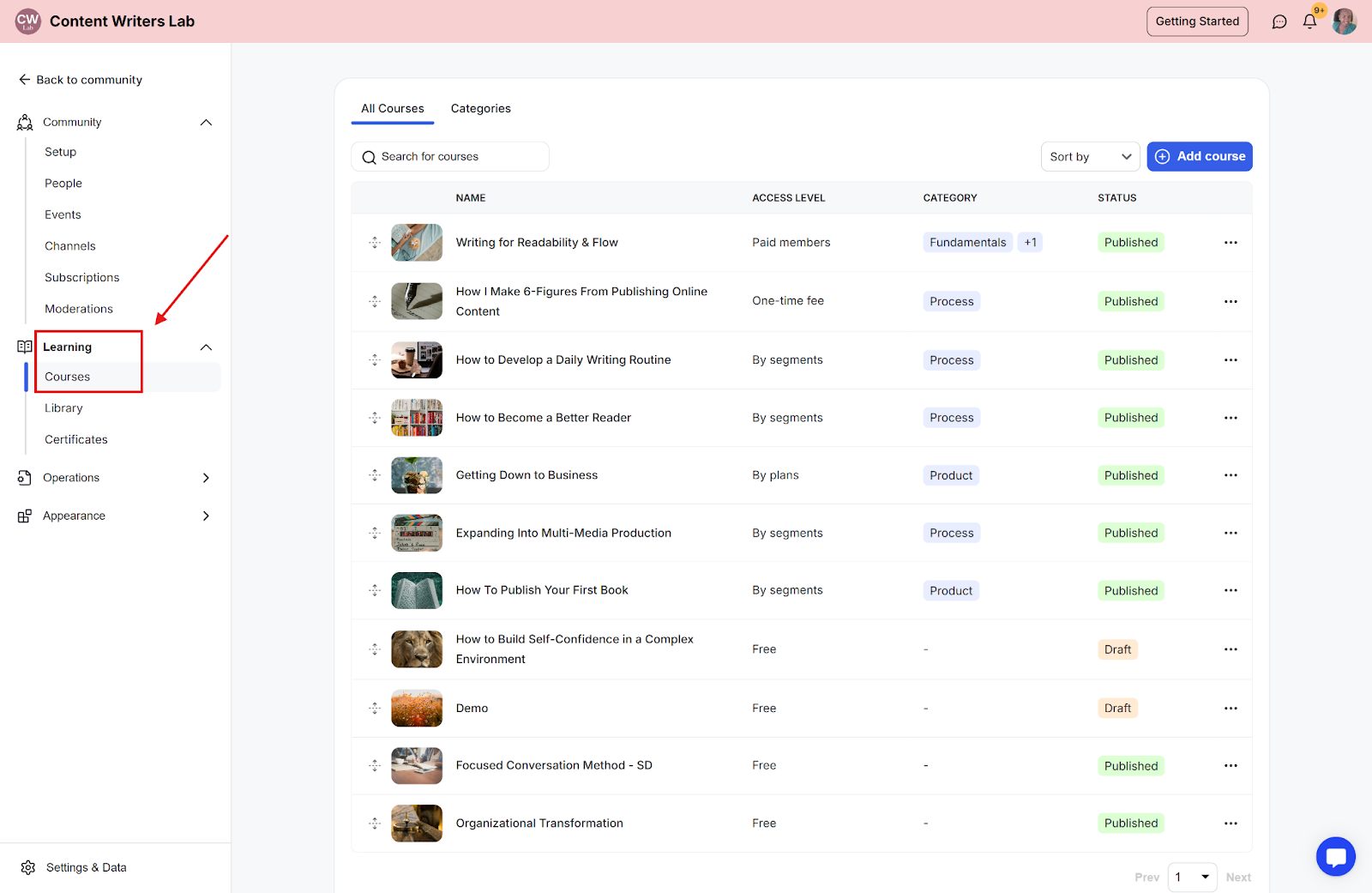Open the support chat widget bubble

pos(1335,856)
